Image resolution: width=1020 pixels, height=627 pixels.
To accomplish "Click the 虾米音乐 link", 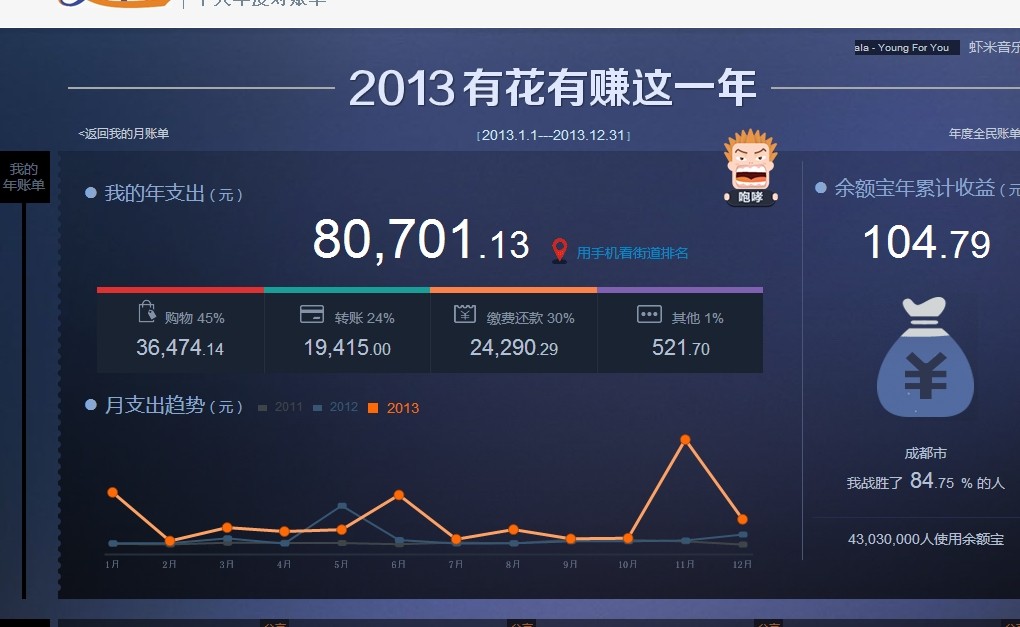I will 994,47.
